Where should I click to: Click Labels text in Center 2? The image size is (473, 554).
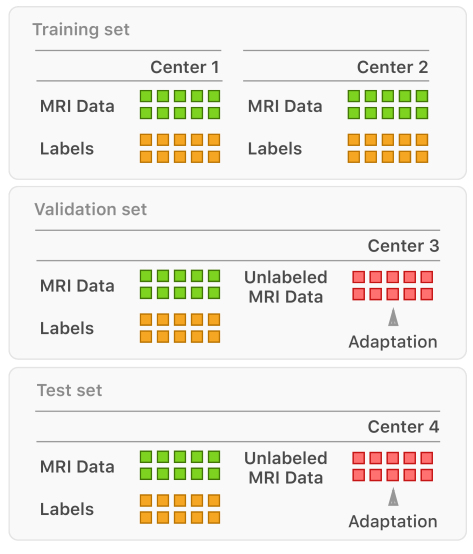tap(275, 149)
